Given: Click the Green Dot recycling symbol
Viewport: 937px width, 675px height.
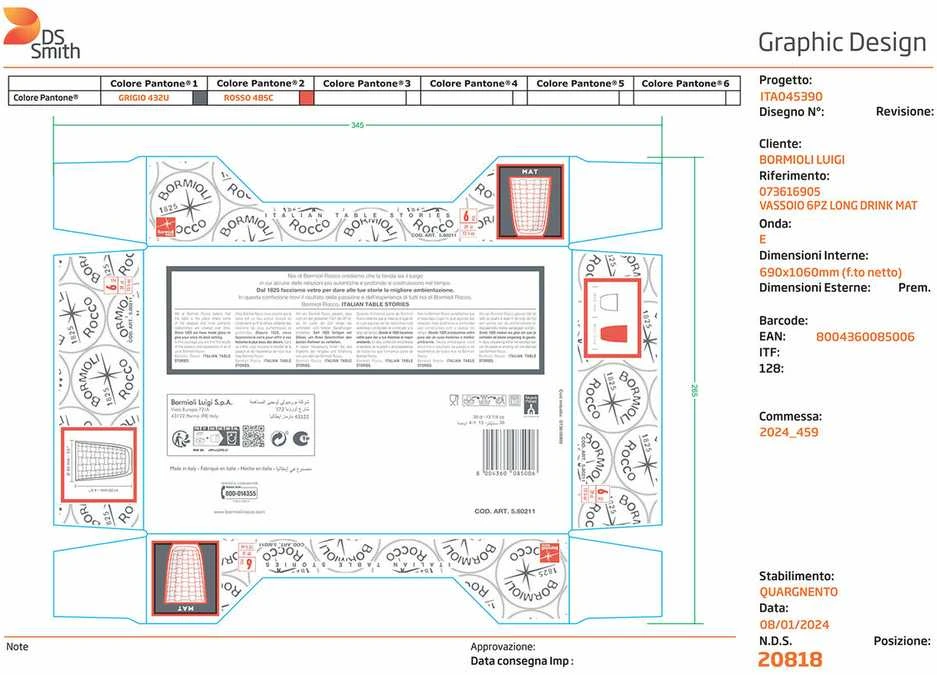Looking at the screenshot, I should pyautogui.click(x=279, y=439).
